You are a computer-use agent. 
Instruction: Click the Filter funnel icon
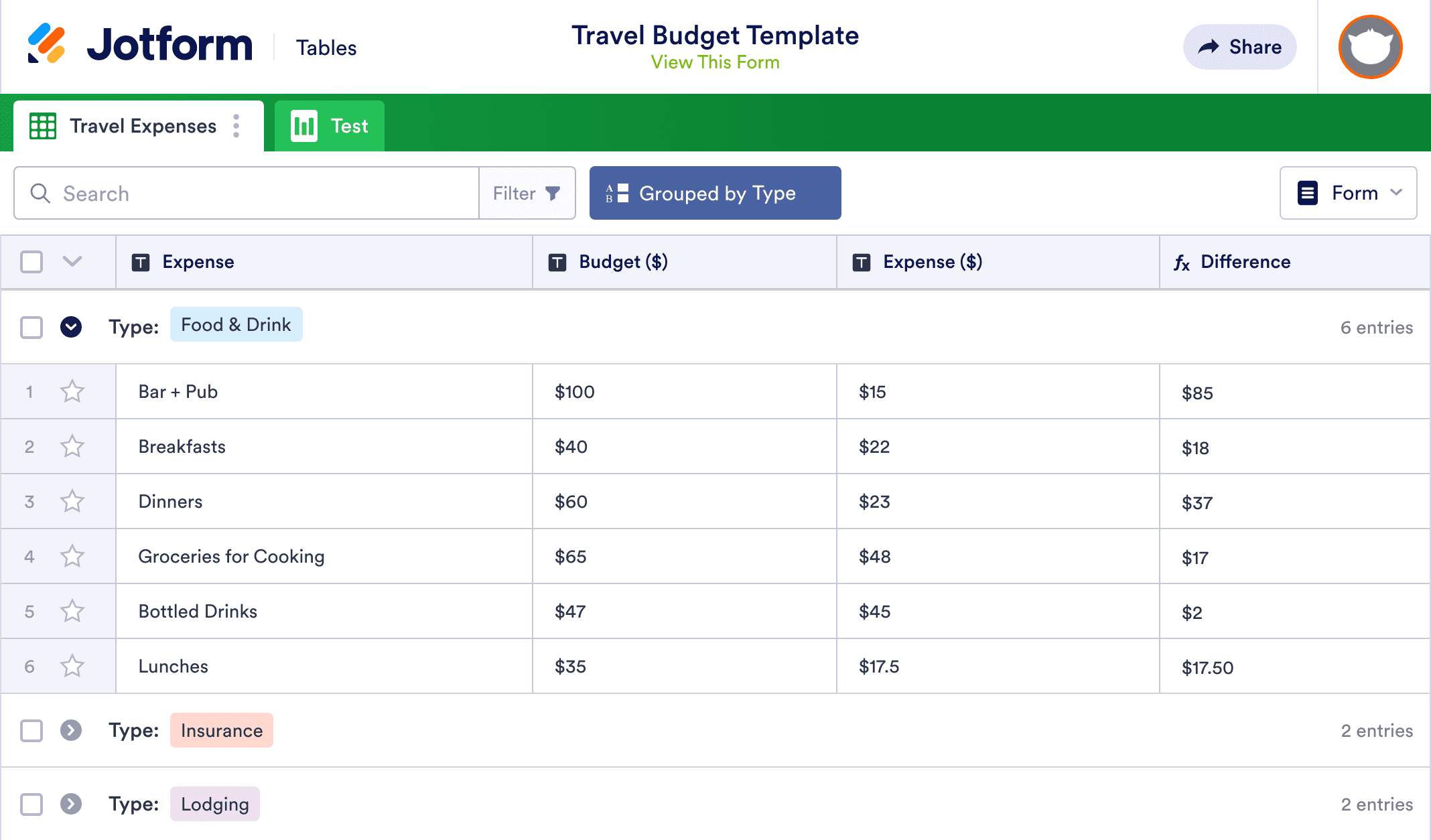pos(553,194)
